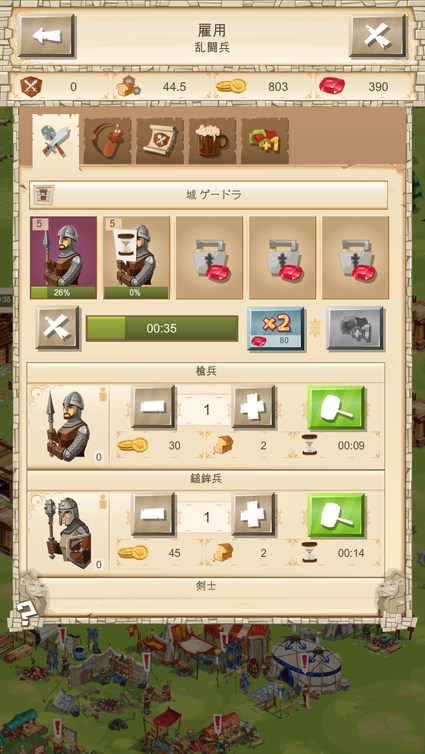Recruit the mace soldier with green hammer
This screenshot has height=754, width=425.
(x=336, y=515)
